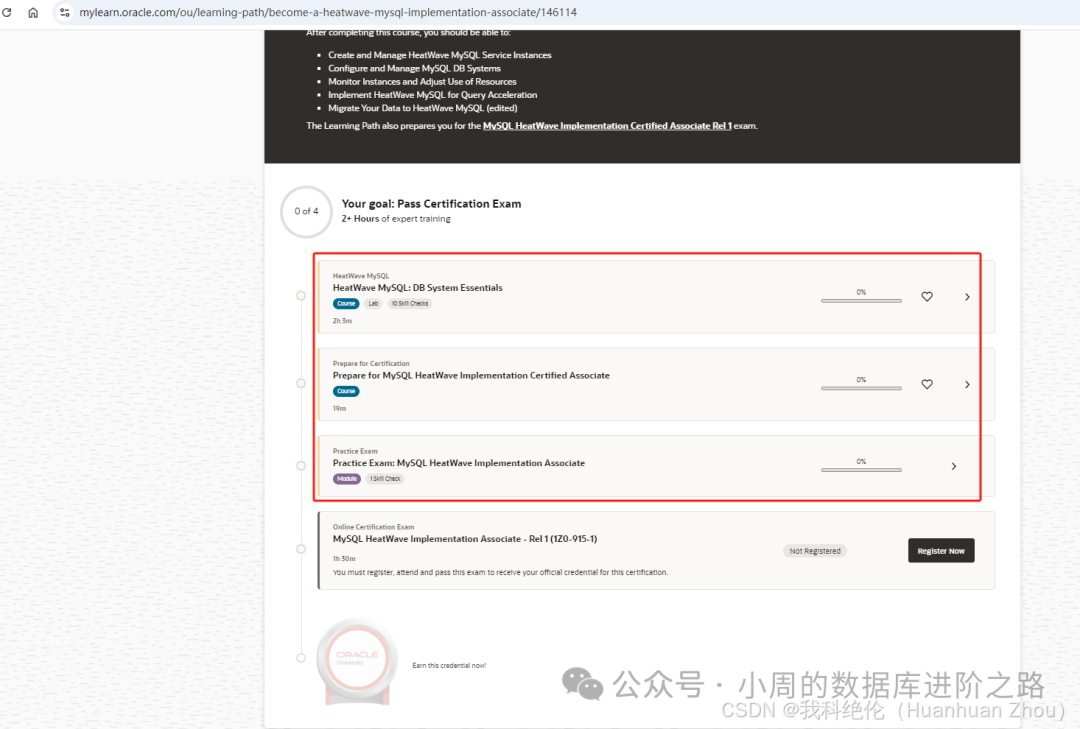Click the Course tag under Prepare for MySQL HeatWave
Image resolution: width=1080 pixels, height=729 pixels.
click(346, 391)
